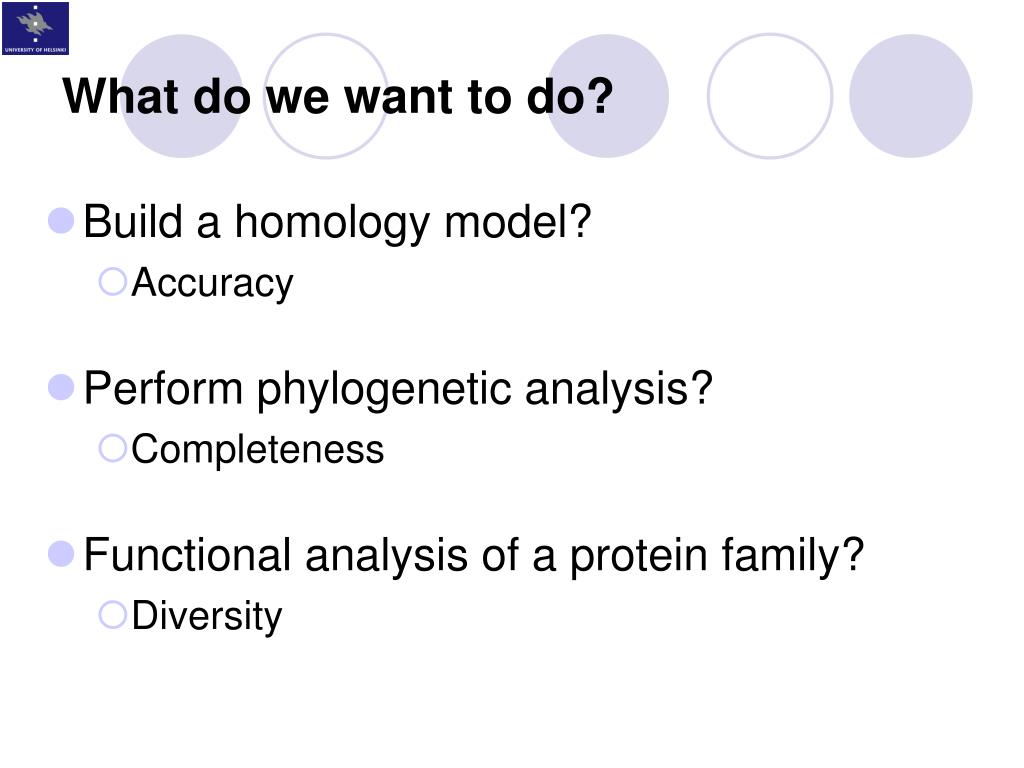Click the sub-item 'Completeness'
Screen dimensions: 1024x768
coord(257,450)
